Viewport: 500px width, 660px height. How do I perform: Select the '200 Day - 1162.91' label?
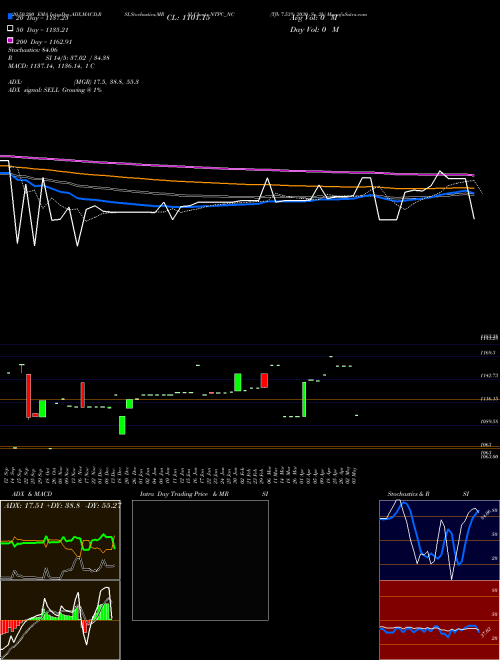(44, 42)
